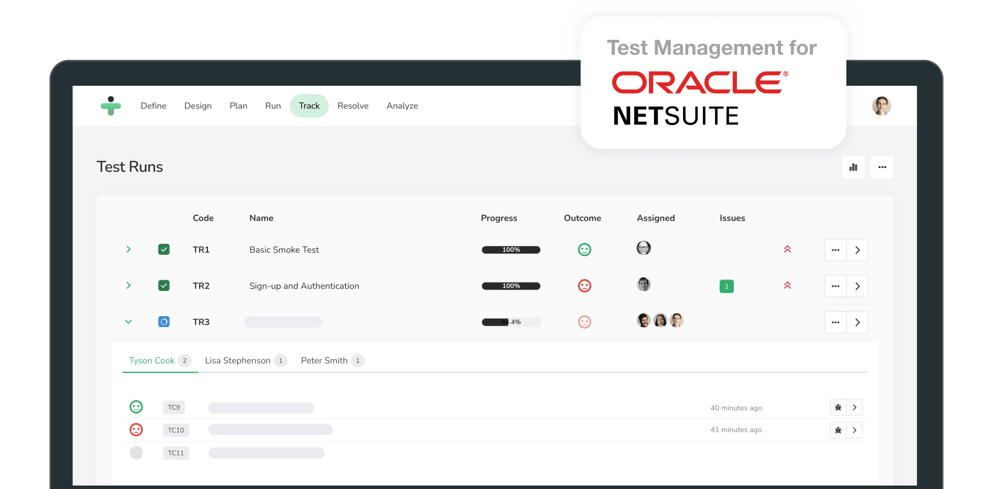This screenshot has height=489, width=991.
Task: Toggle the green checkbox for TR1
Action: click(164, 250)
